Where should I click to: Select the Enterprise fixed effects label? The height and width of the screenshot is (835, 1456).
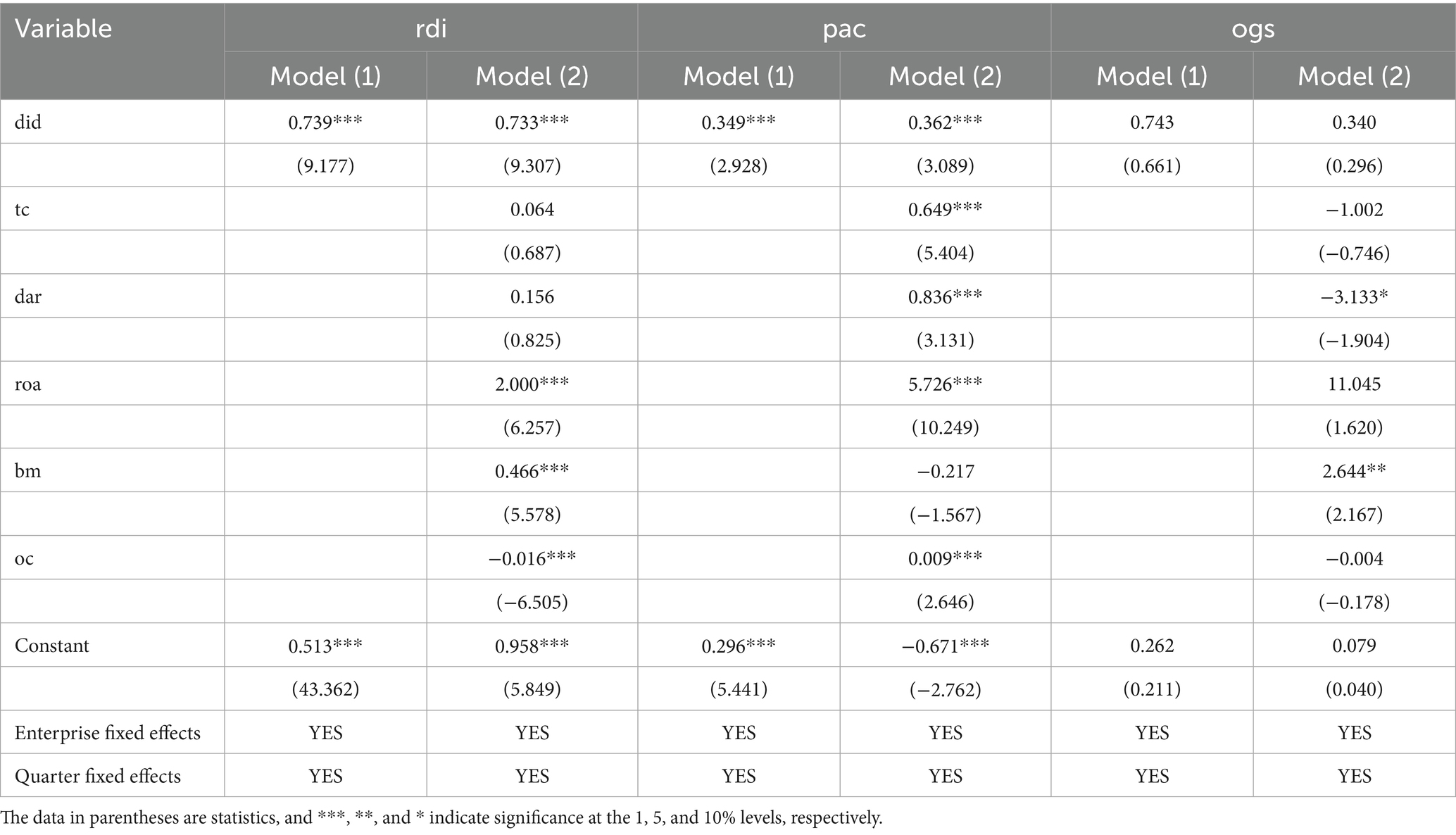pyautogui.click(x=108, y=733)
